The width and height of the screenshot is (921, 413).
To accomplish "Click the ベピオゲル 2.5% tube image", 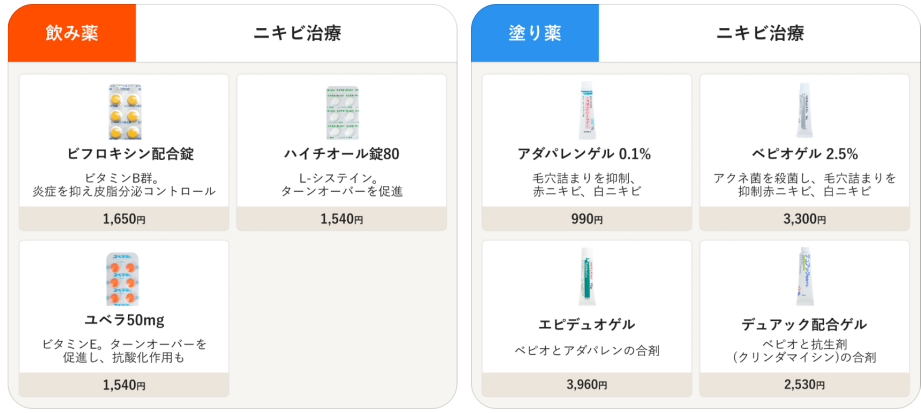I will point(804,110).
